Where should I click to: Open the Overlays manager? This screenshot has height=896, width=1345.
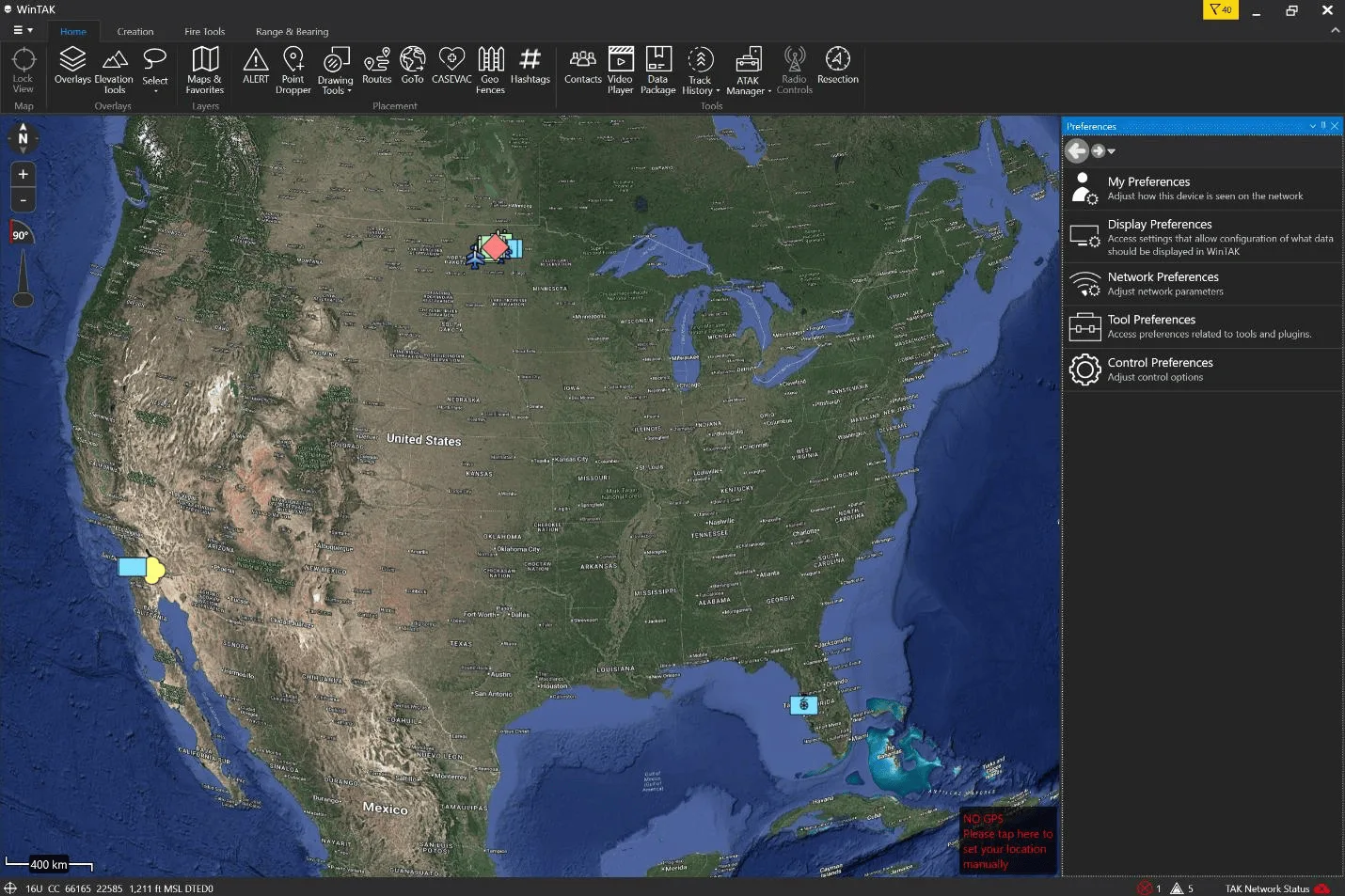click(72, 66)
